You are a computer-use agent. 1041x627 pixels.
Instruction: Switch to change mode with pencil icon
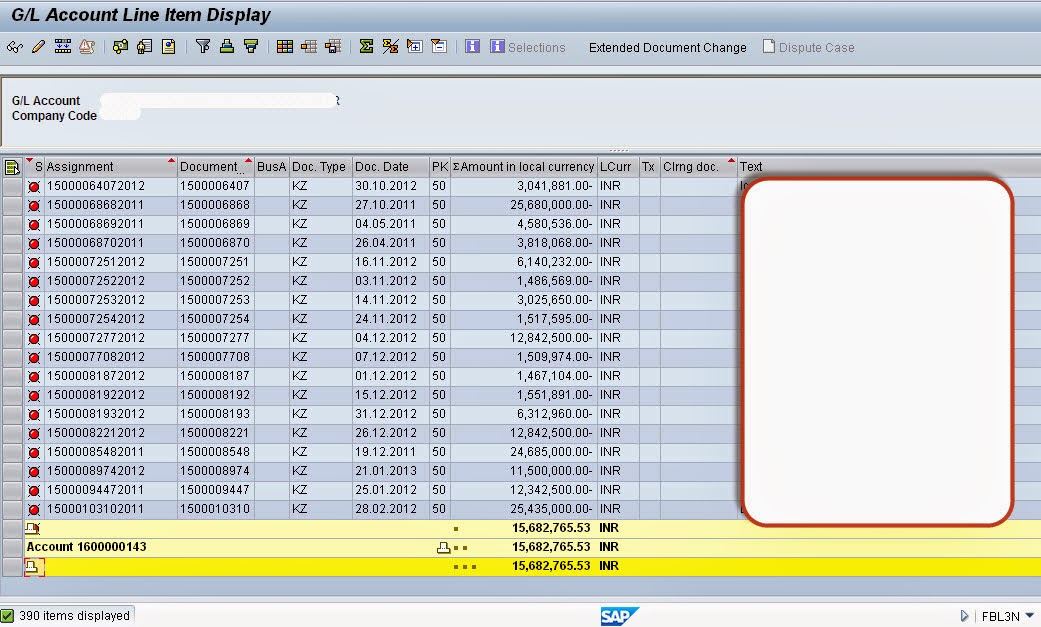coord(38,46)
